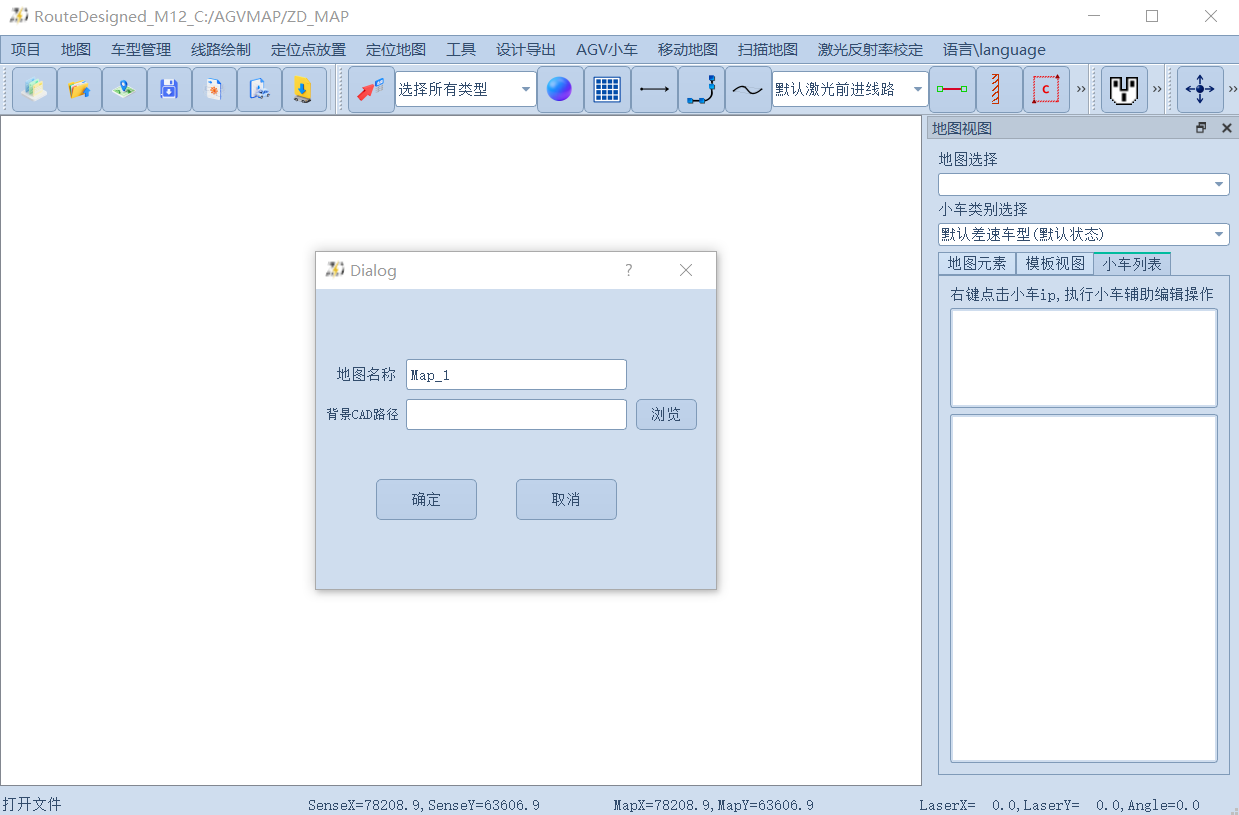Click the document with orange star icon

pyautogui.click(x=214, y=90)
